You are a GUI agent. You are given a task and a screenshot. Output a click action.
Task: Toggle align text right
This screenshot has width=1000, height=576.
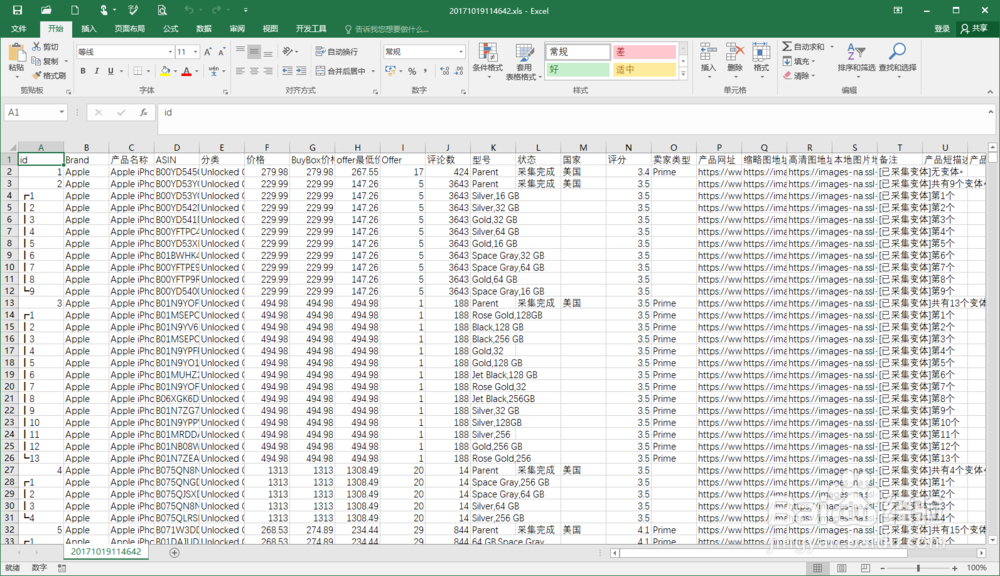(268, 71)
